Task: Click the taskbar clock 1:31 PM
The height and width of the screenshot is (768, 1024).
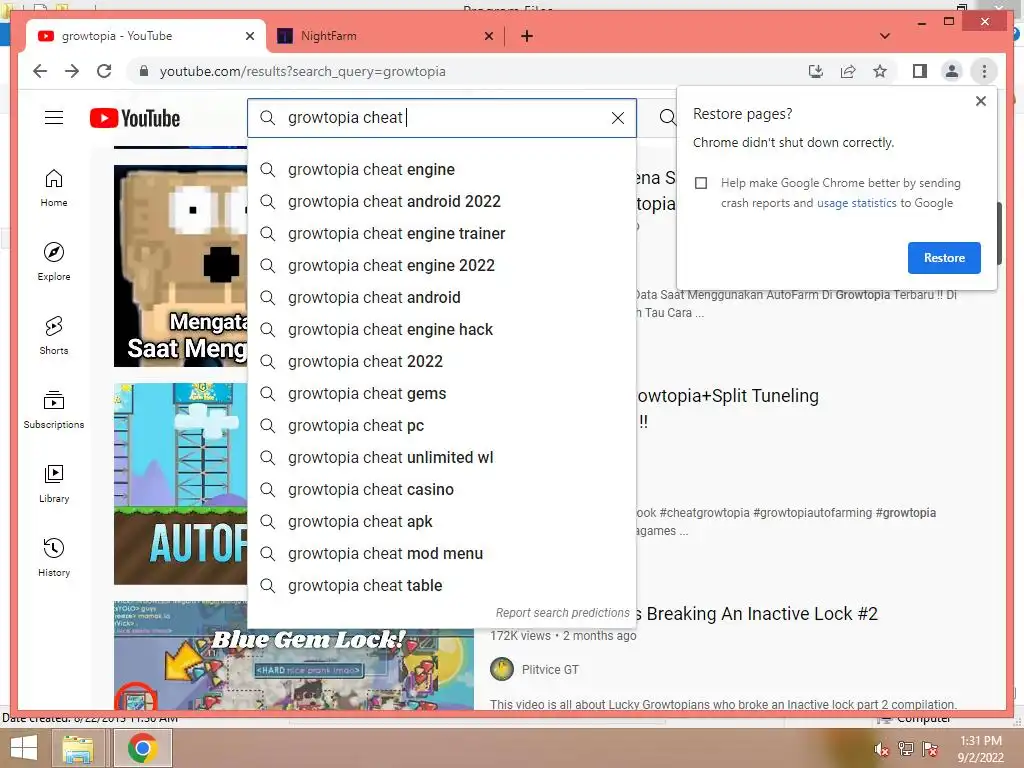Action: pyautogui.click(x=980, y=749)
